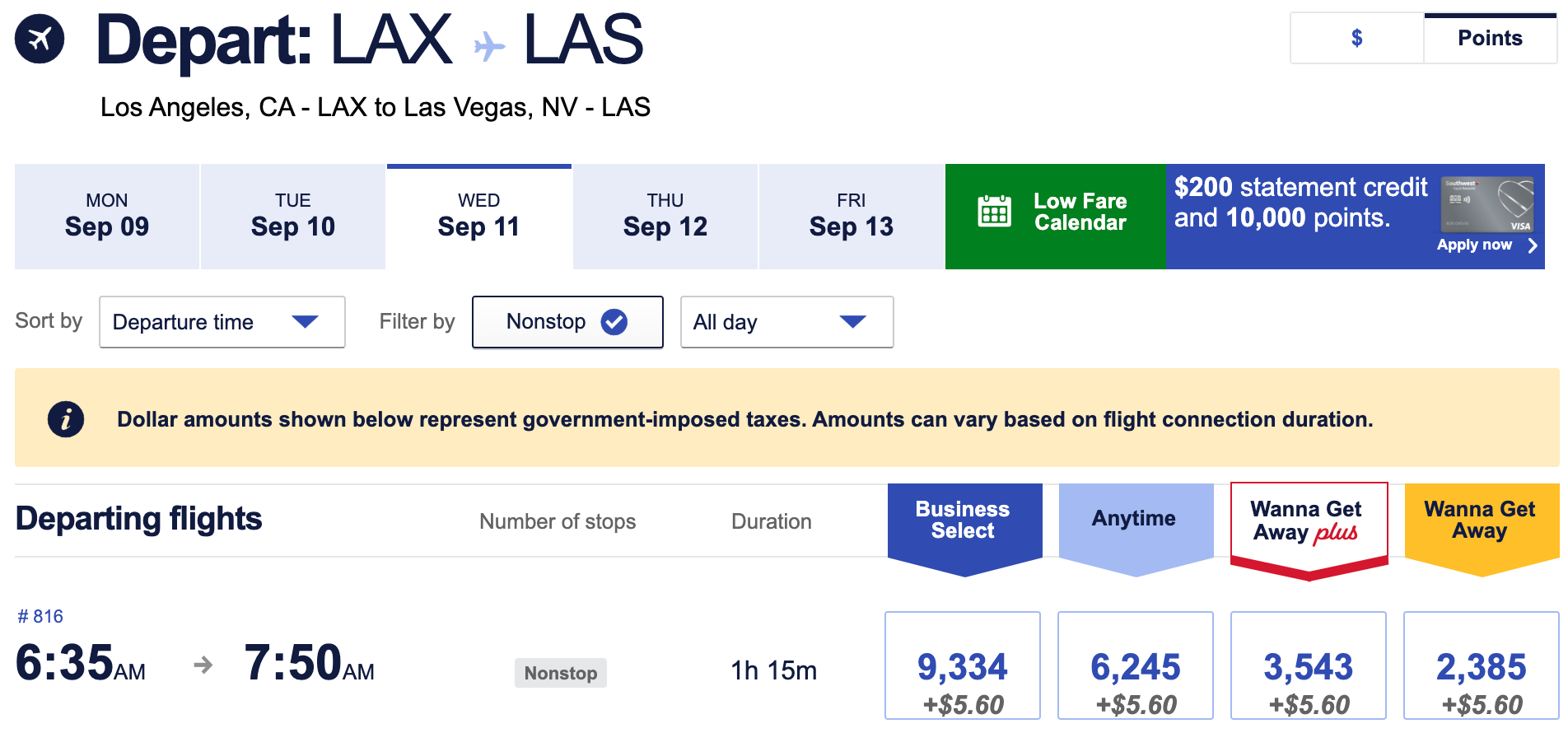Click the airplane depart icon
Viewport: 1568px width, 733px height.
point(38,38)
